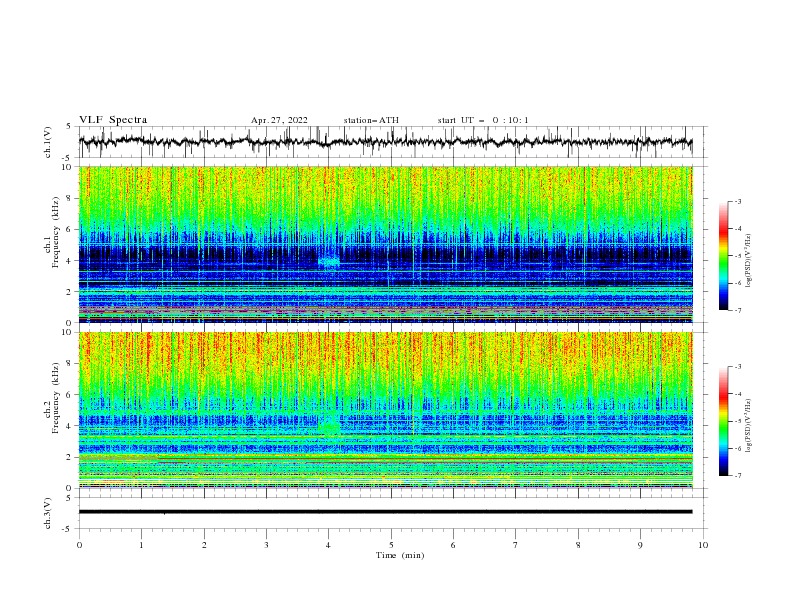
Task: Click the flat black ch.3 voltage trace
Action: click(385, 512)
